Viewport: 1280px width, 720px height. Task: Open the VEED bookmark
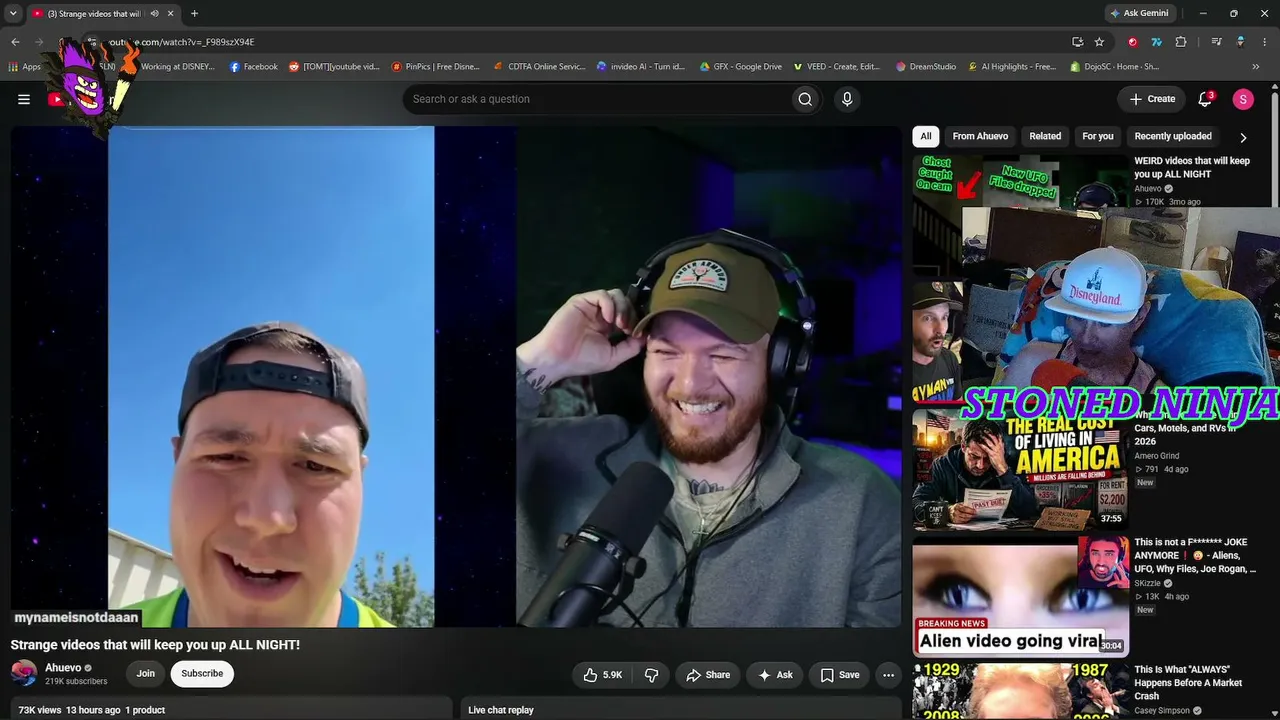coord(837,67)
